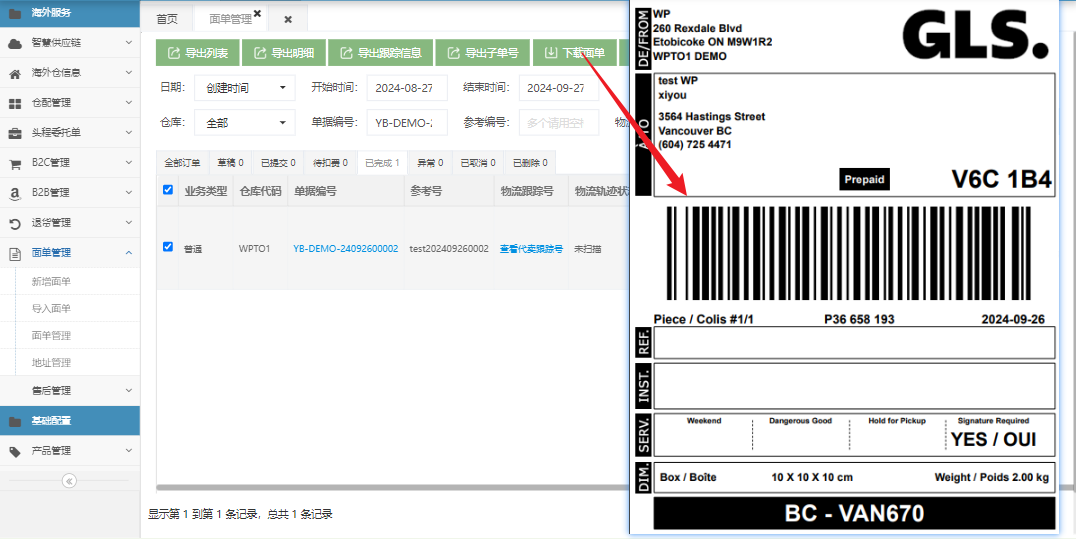Toggle checkbox for row YB-DEMO-24092600002
Image resolution: width=1076 pixels, height=539 pixels.
168,246
